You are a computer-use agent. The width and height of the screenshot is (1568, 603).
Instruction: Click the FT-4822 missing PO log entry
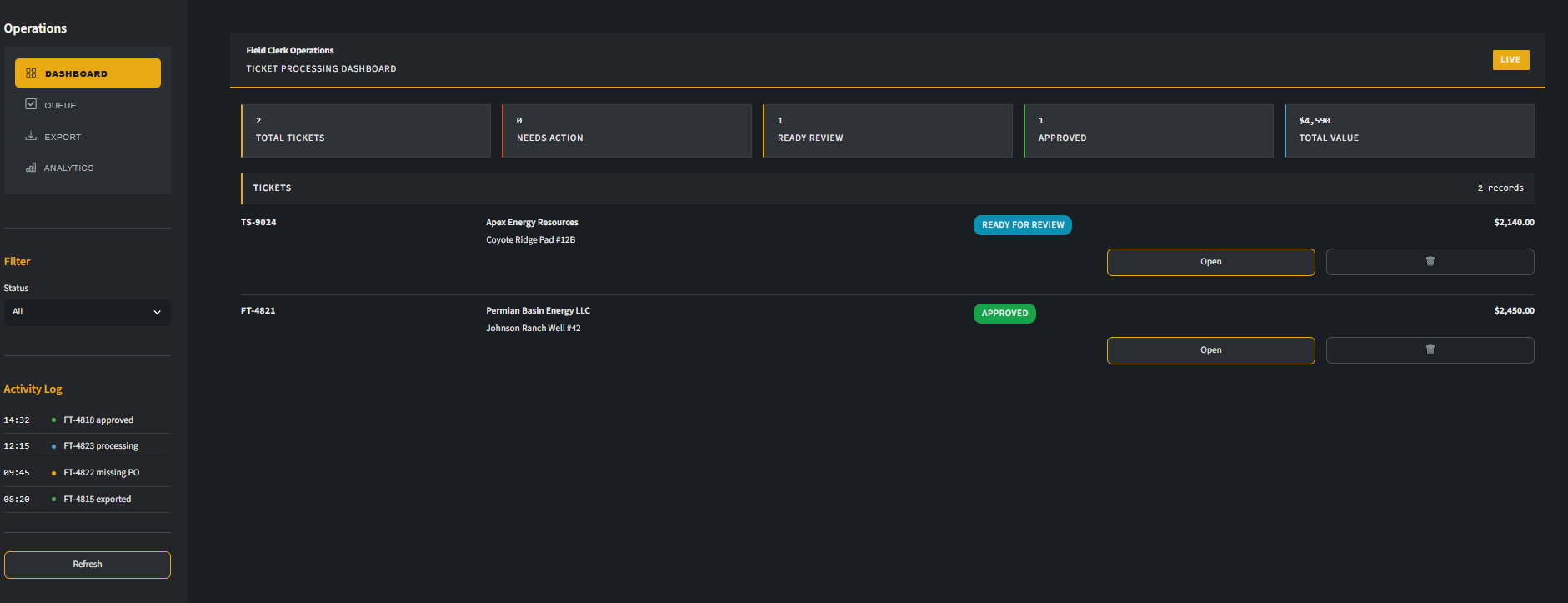pyautogui.click(x=101, y=473)
